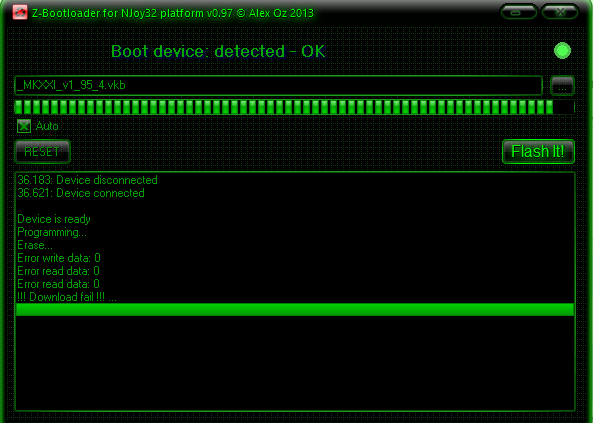593x423 pixels.
Task: Select the 'Error write data: 0' line
Action: (59, 258)
